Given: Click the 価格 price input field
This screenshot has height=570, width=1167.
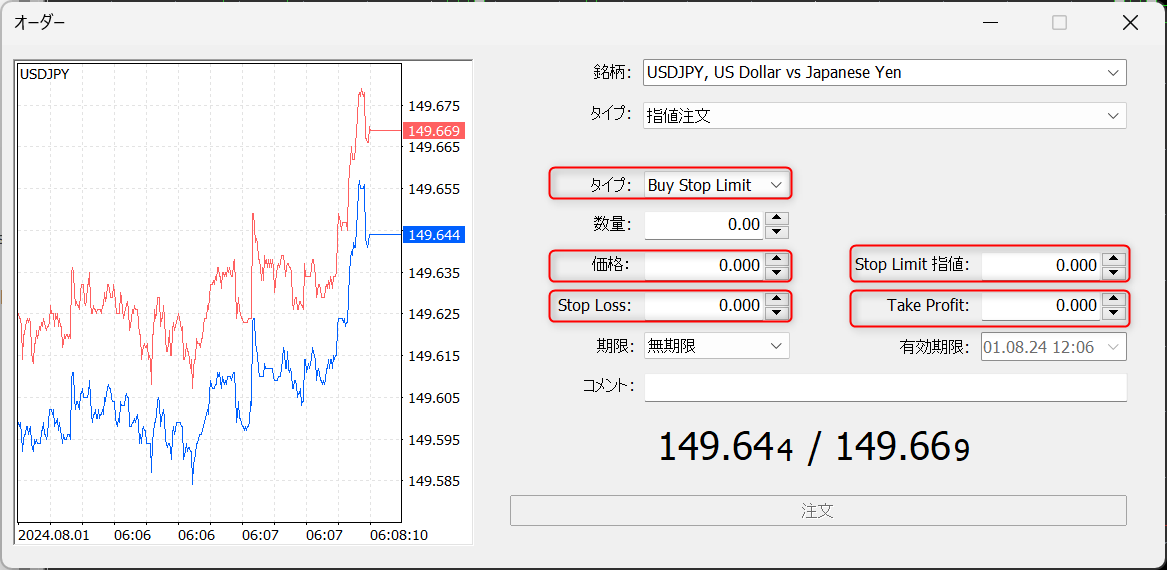Looking at the screenshot, I should (704, 265).
